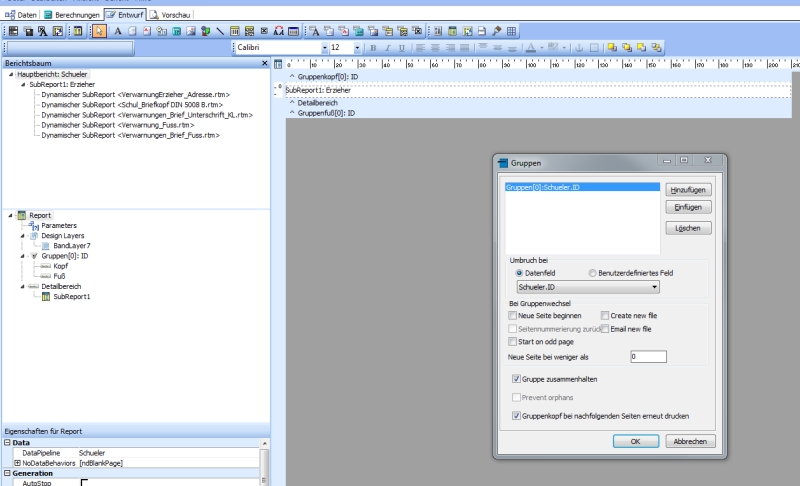
Task: Click the Löschen button
Action: [688, 228]
